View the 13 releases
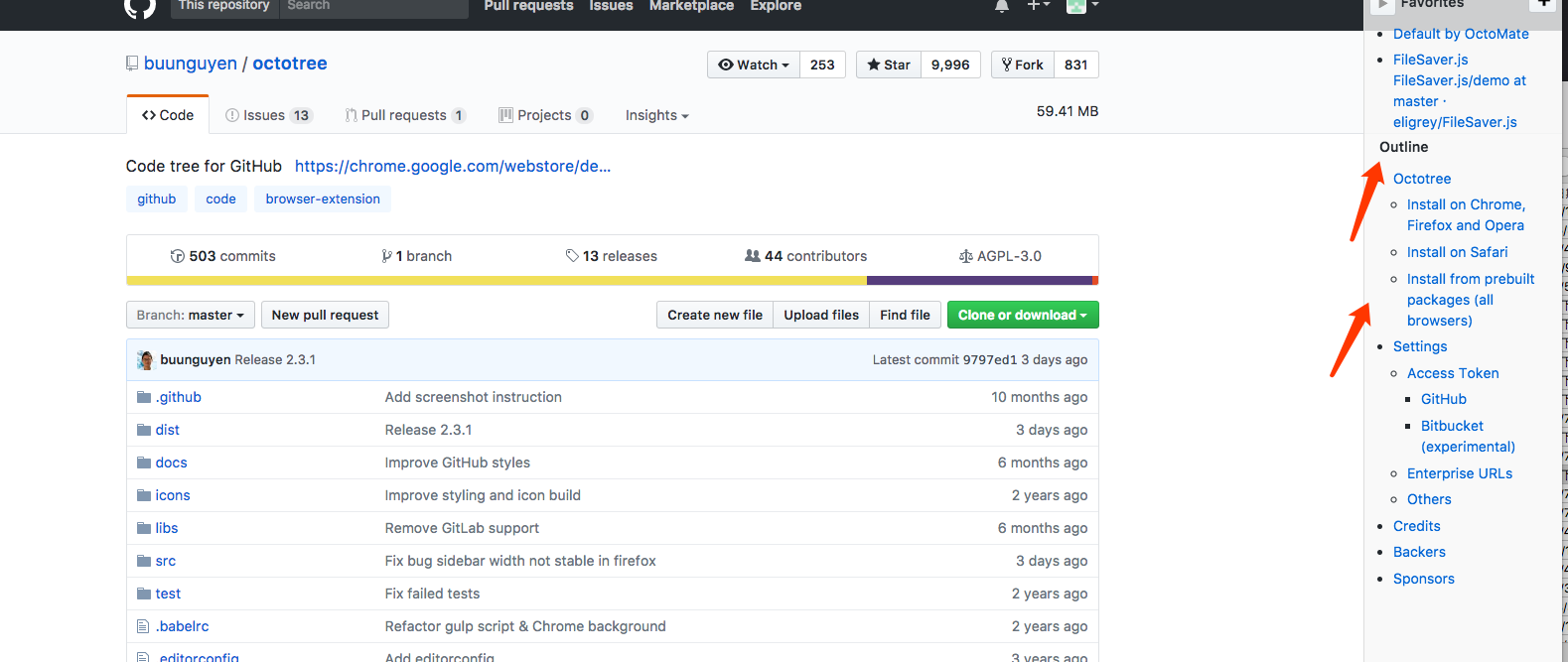Screen dimensions: 1568x662 tap(612, 256)
